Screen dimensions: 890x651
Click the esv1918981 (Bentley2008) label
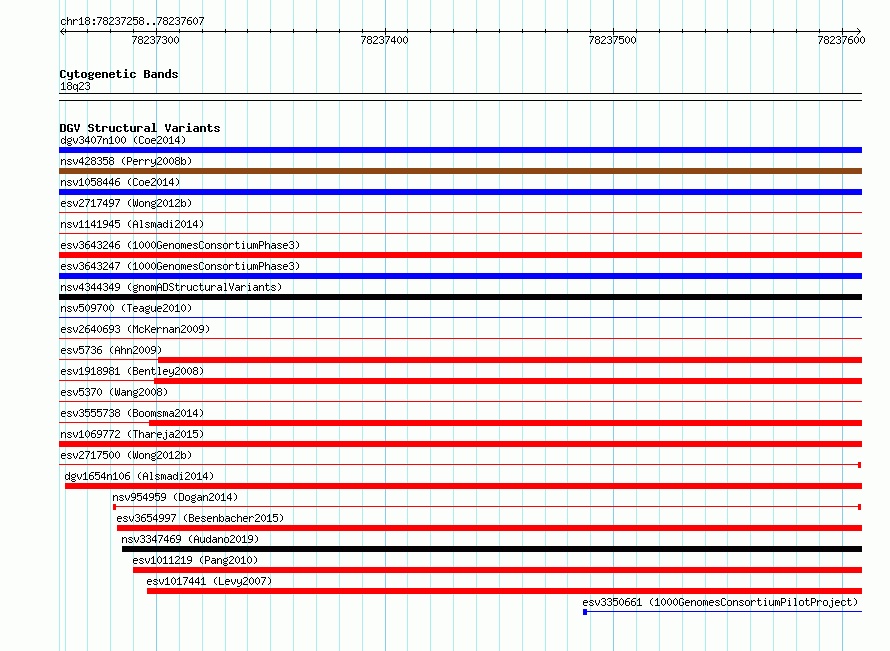132,371
